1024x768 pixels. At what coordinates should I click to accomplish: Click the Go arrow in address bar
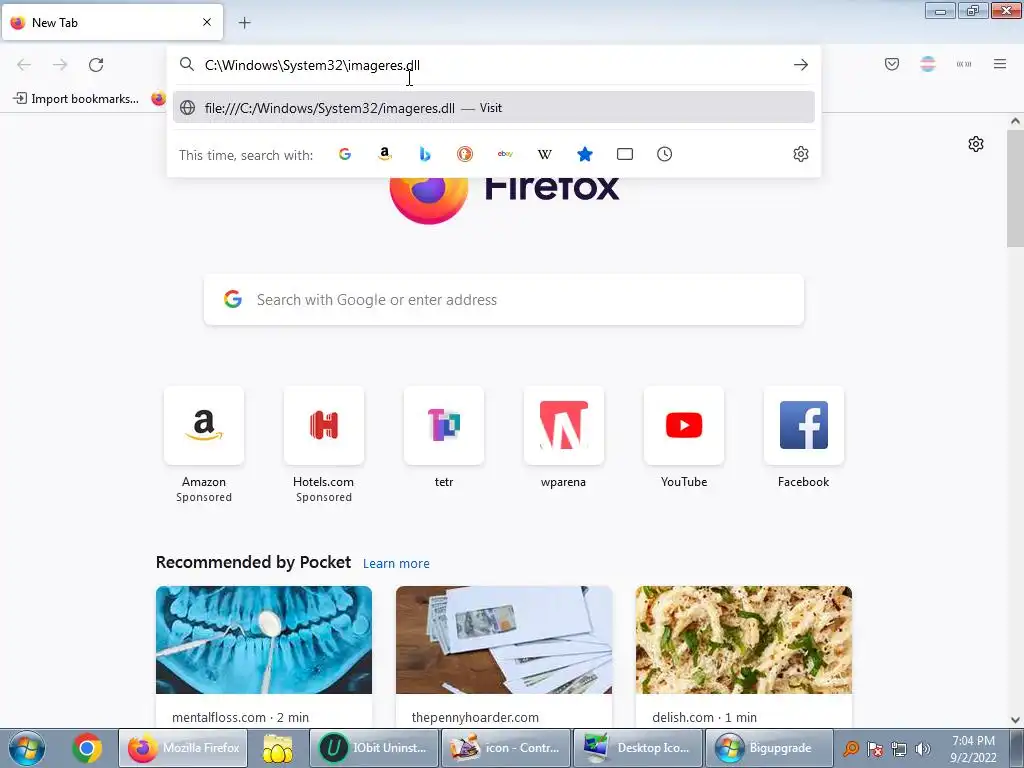pyautogui.click(x=801, y=65)
